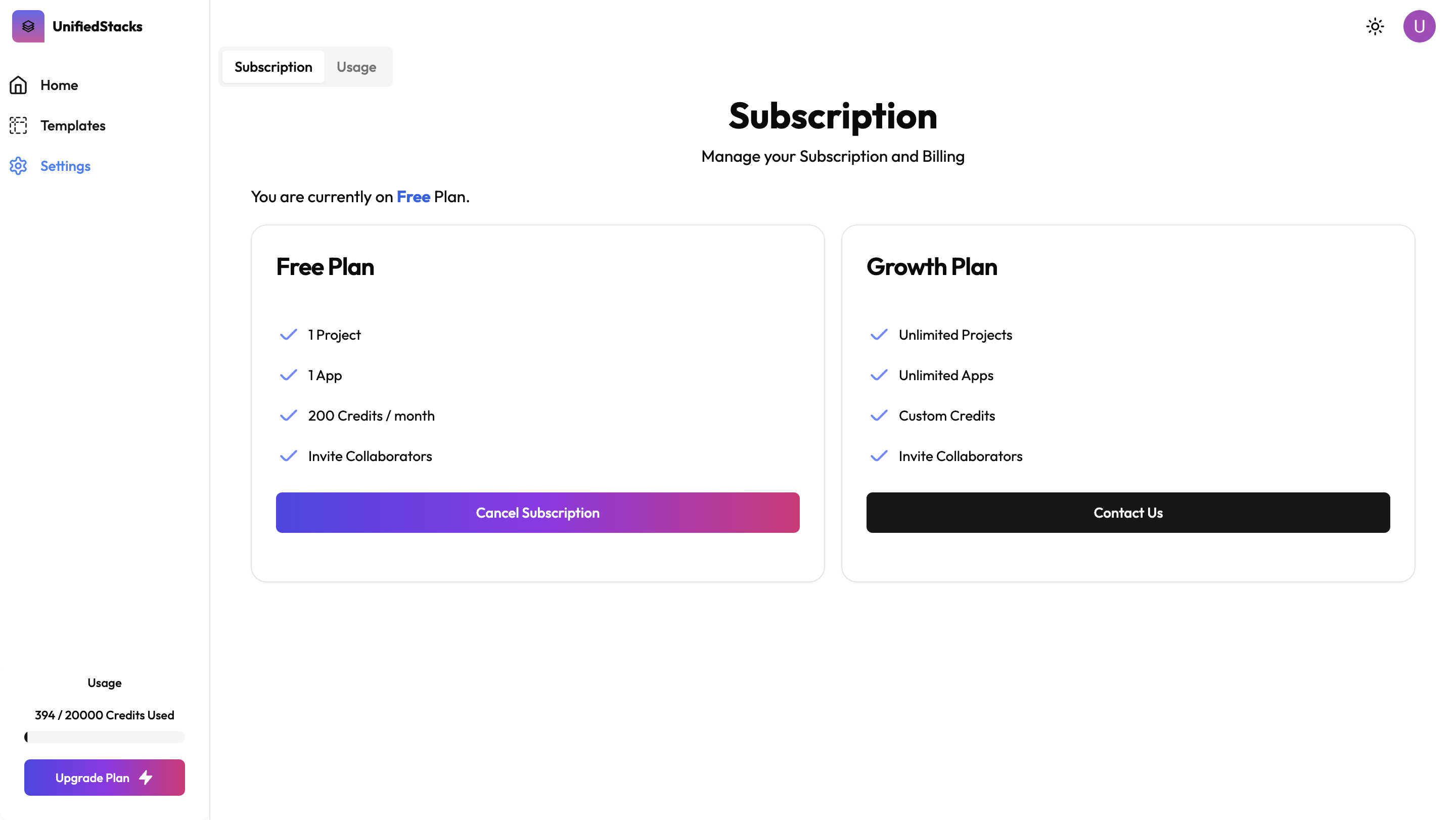Click the lightning bolt on Upgrade Plan
This screenshot has height=820, width=1456.
pyautogui.click(x=146, y=778)
